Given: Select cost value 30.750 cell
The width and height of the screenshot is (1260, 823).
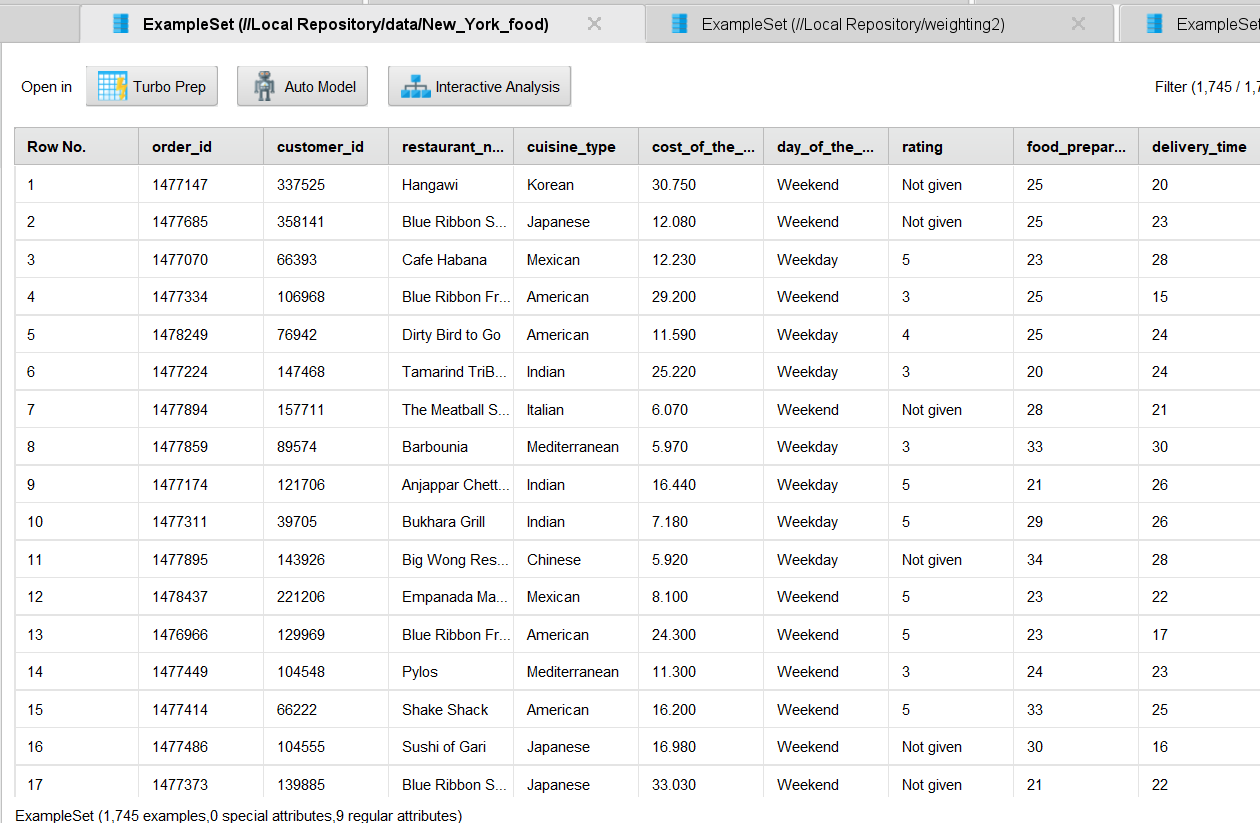Looking at the screenshot, I should (701, 185).
